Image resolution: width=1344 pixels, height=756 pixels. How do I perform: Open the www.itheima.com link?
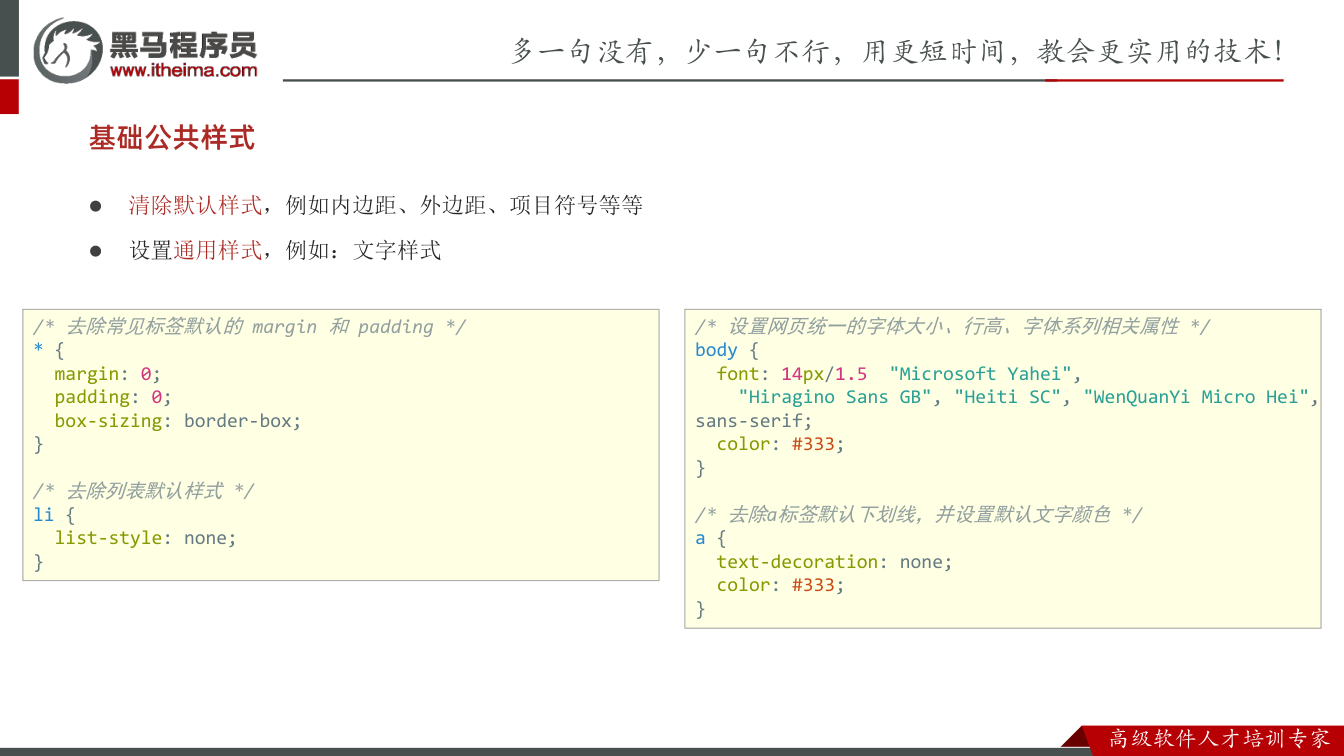pyautogui.click(x=184, y=70)
